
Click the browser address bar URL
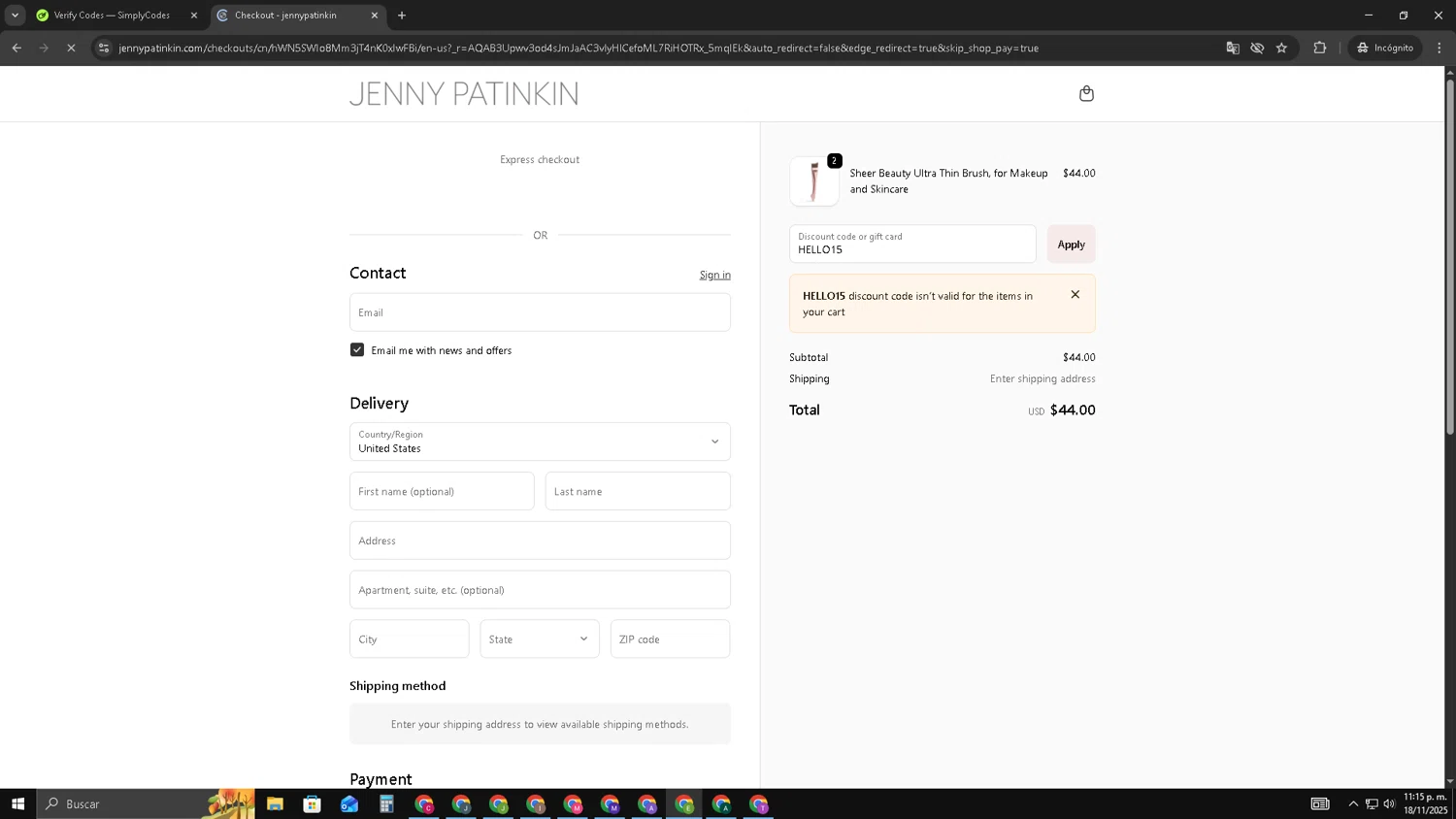[x=579, y=48]
